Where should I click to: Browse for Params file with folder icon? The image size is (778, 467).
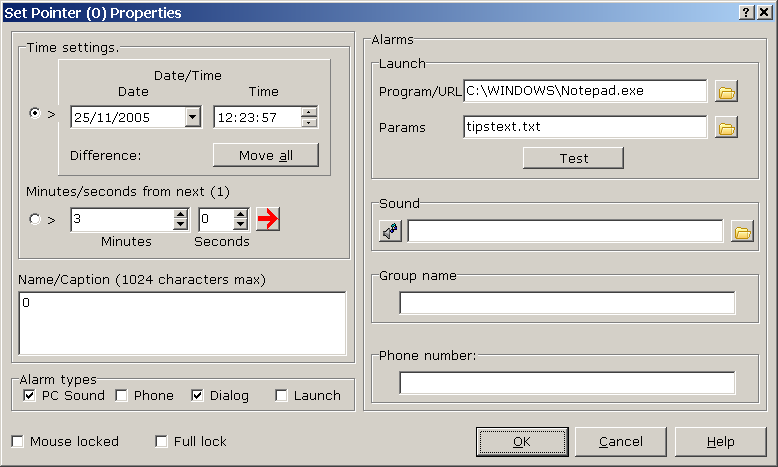tap(726, 128)
